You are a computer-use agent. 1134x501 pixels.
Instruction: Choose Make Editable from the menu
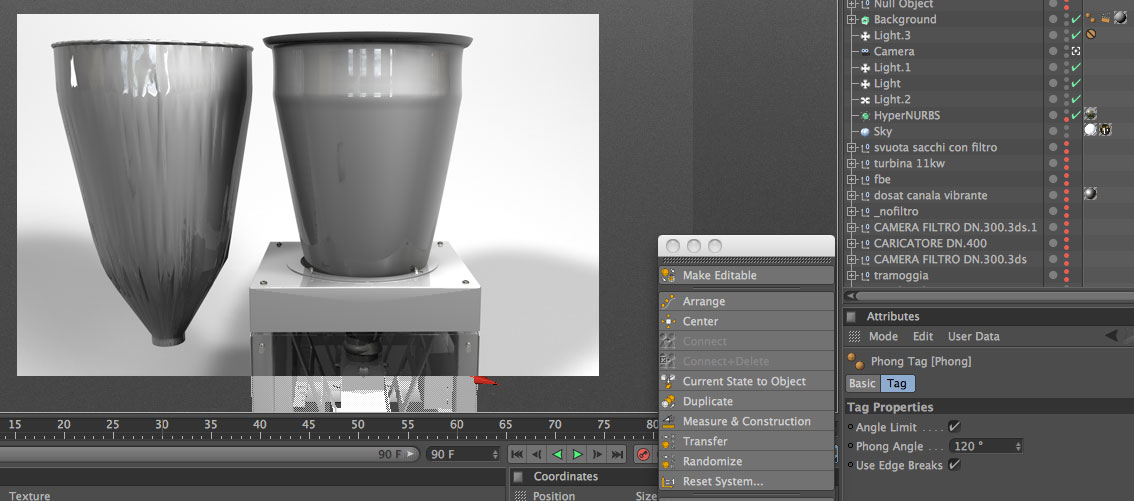(x=719, y=275)
